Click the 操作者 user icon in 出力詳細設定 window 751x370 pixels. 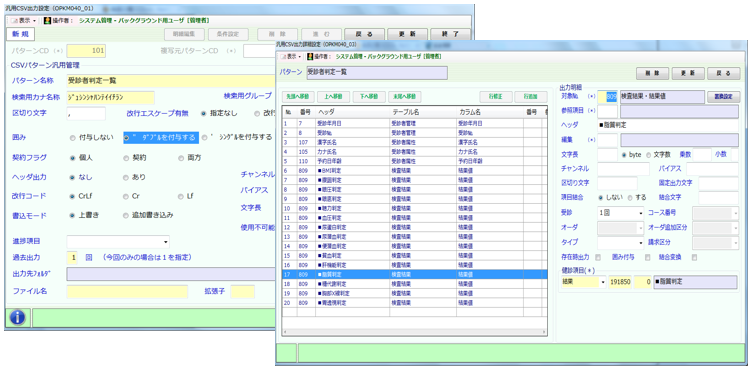click(x=310, y=56)
